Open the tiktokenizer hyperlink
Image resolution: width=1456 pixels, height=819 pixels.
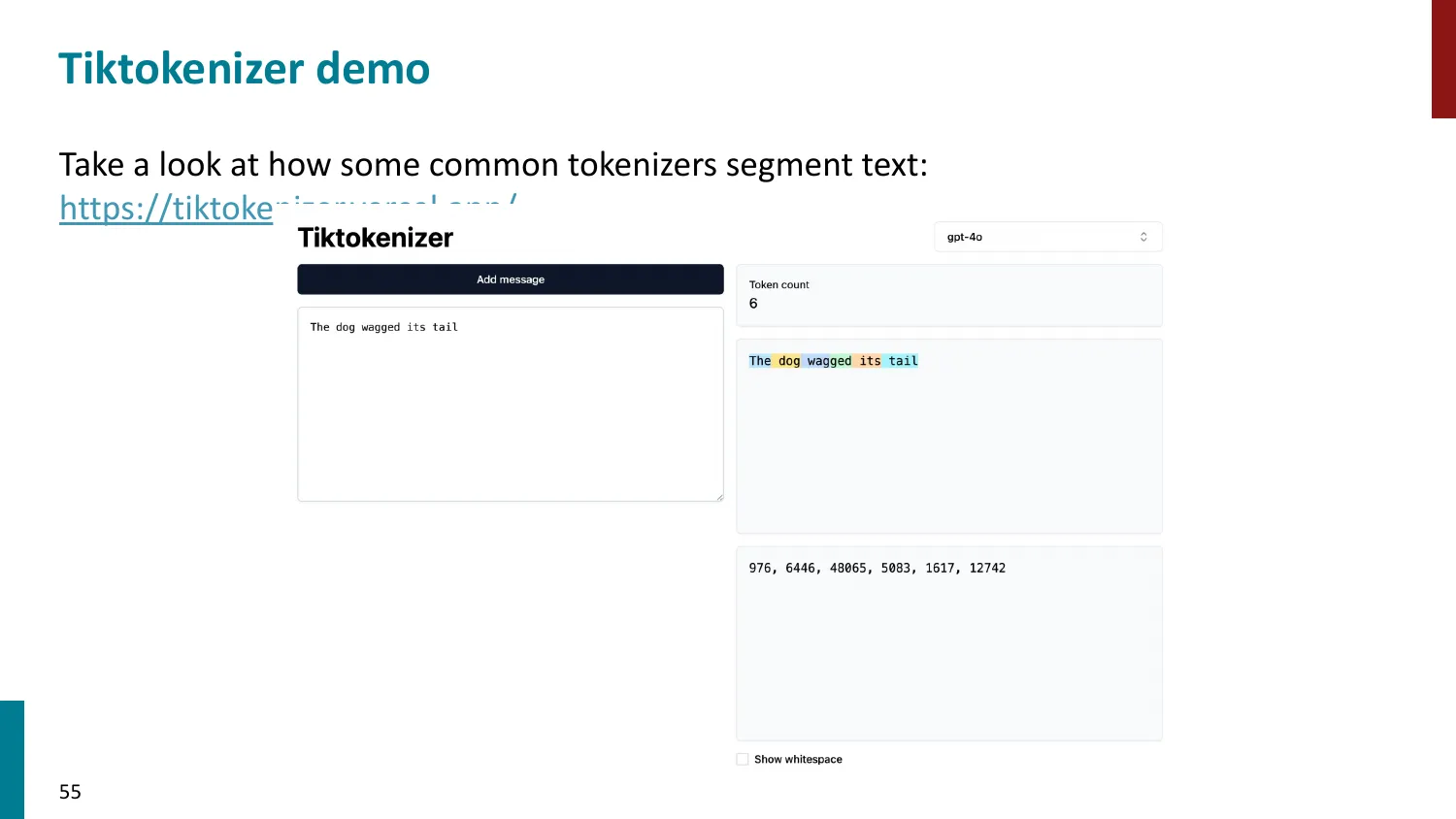[x=166, y=208]
